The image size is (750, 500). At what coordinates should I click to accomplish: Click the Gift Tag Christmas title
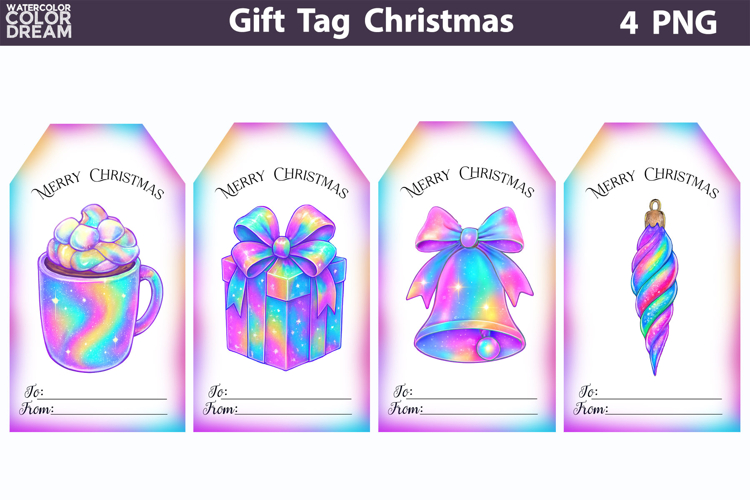[371, 22]
